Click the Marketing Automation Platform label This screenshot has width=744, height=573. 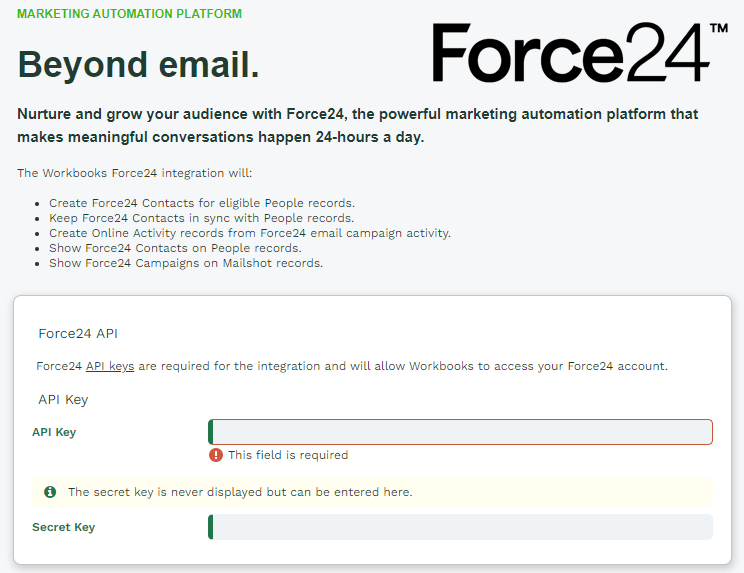[x=130, y=14]
